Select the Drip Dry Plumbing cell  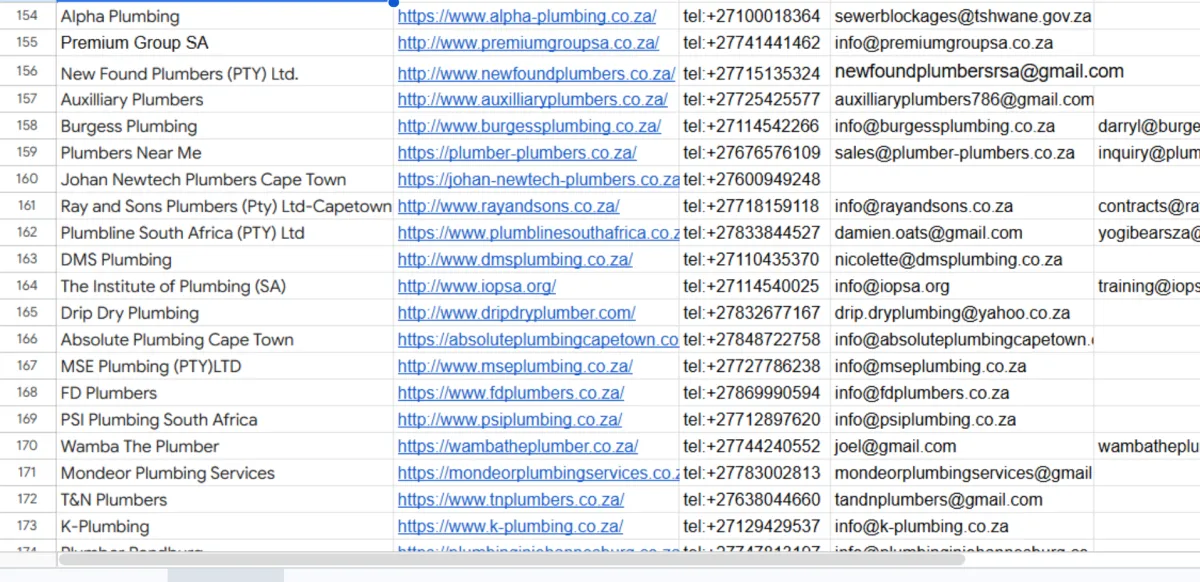pos(225,313)
